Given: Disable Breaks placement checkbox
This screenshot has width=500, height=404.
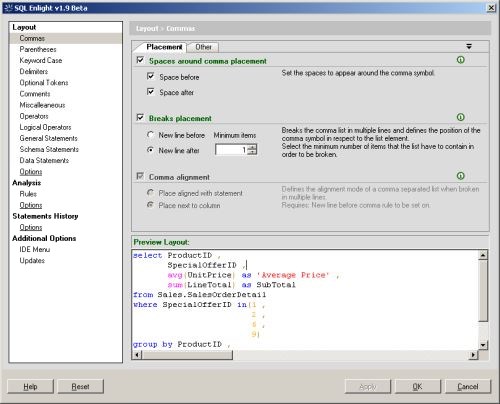Looking at the screenshot, I should 140,118.
